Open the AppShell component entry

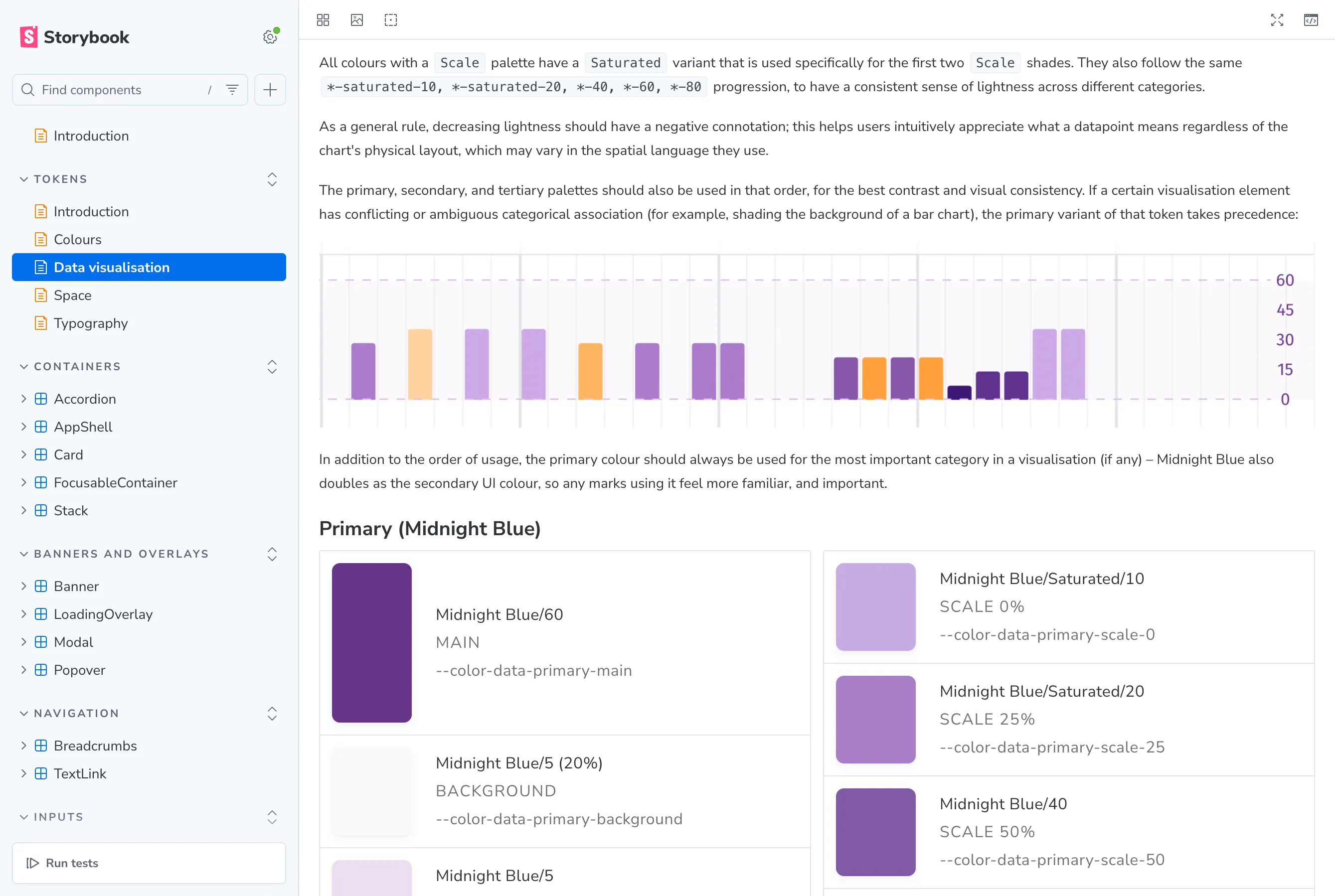pos(149,427)
